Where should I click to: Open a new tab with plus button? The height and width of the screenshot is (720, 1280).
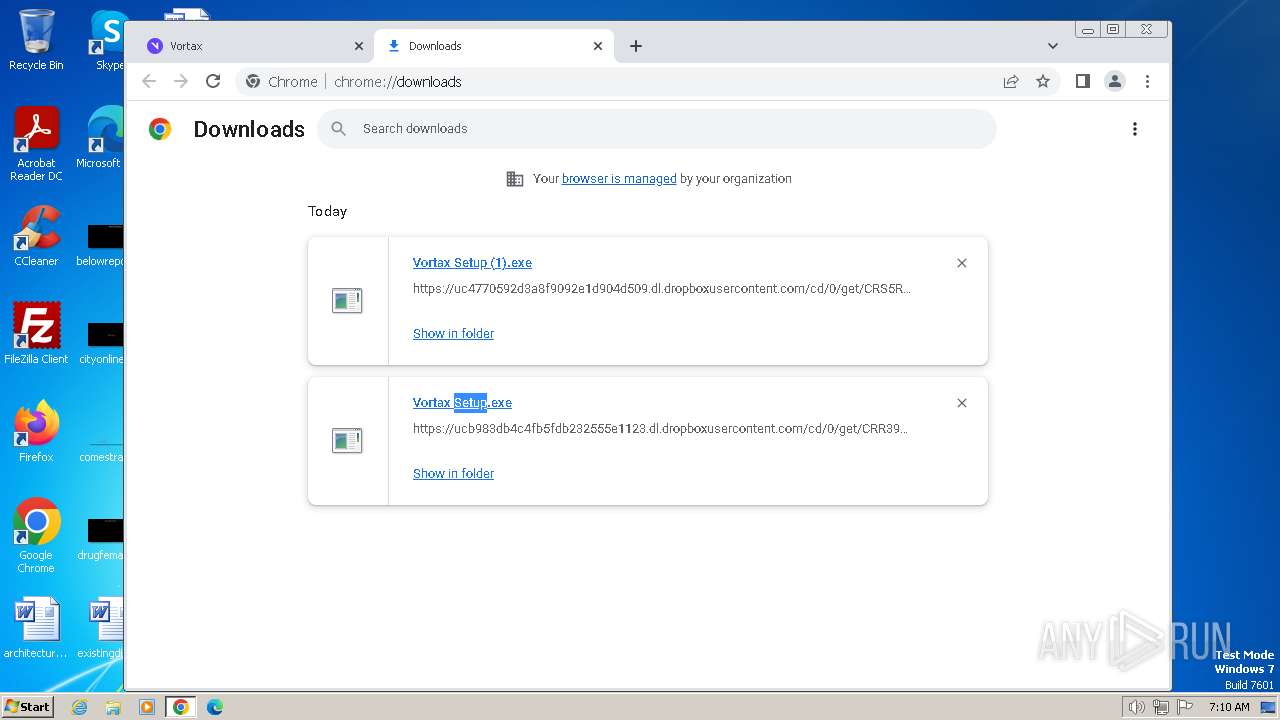click(x=636, y=46)
